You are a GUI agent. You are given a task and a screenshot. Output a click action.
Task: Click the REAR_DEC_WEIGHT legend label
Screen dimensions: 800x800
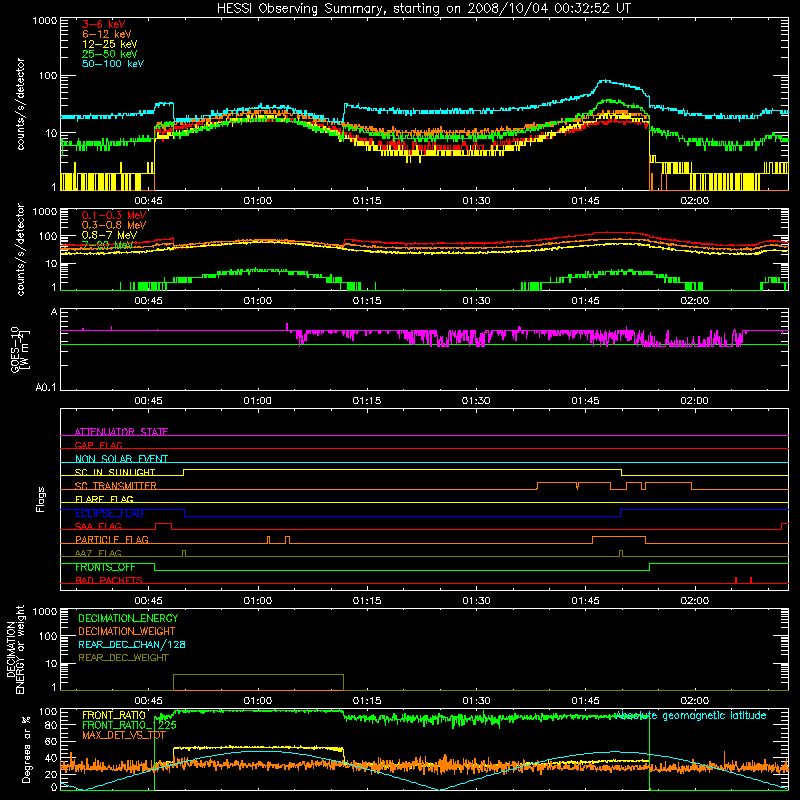123,658
